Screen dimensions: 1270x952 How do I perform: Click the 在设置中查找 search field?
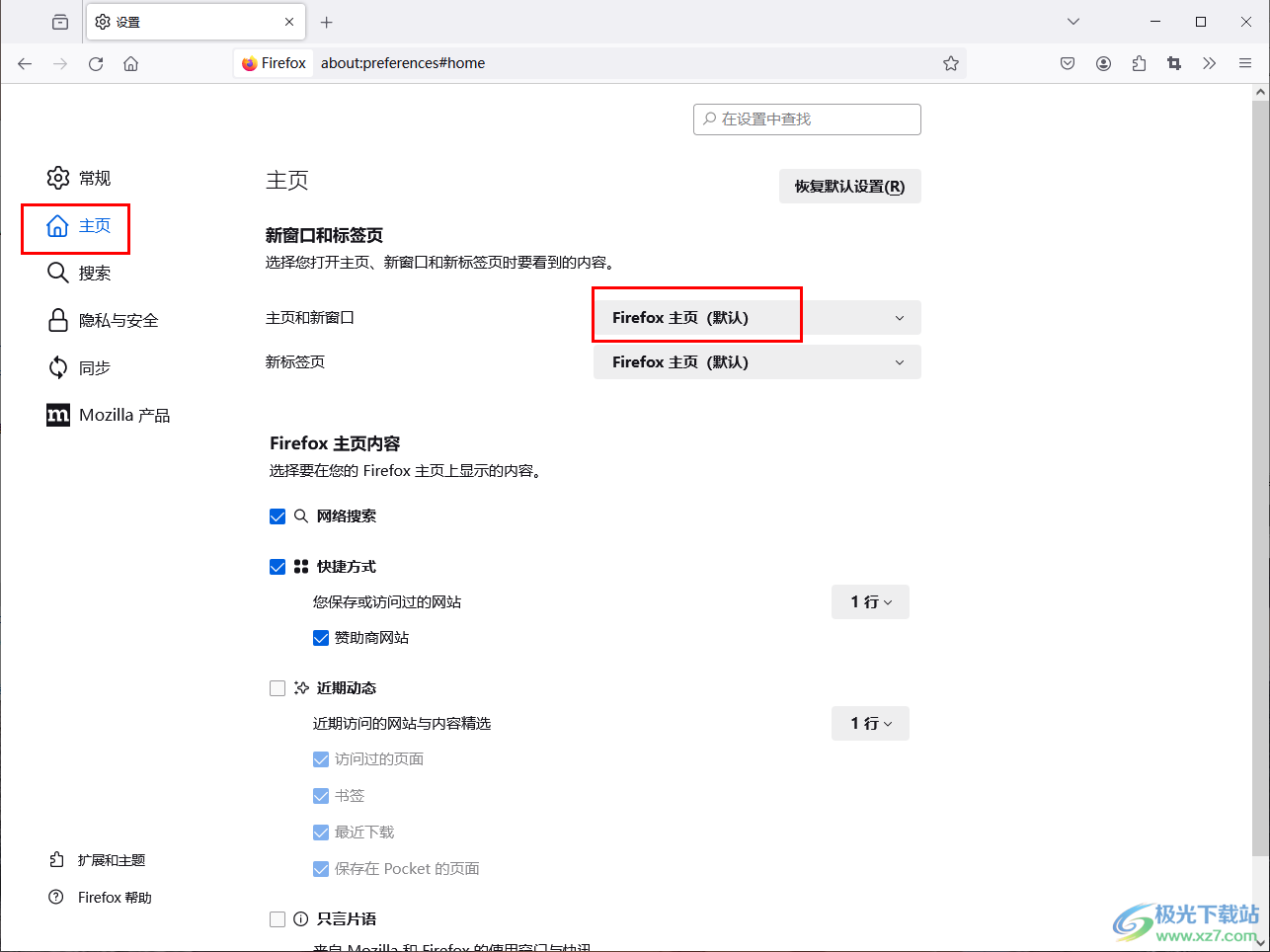(x=807, y=119)
